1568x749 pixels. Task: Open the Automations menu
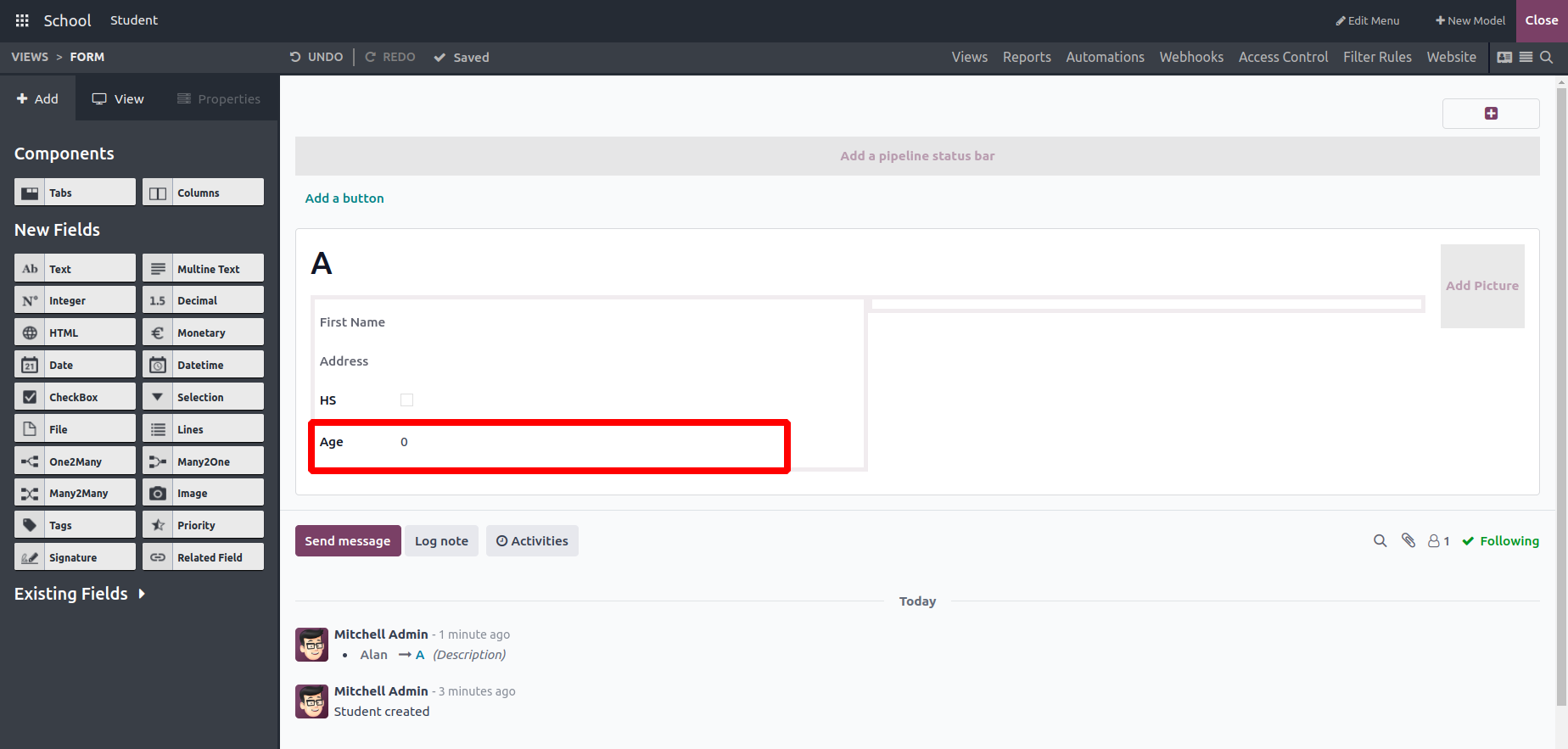pos(1105,57)
